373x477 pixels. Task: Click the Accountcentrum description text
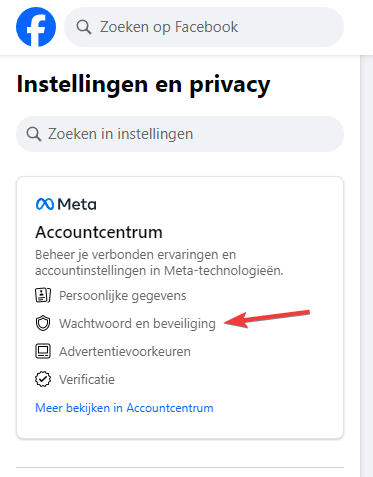159,263
